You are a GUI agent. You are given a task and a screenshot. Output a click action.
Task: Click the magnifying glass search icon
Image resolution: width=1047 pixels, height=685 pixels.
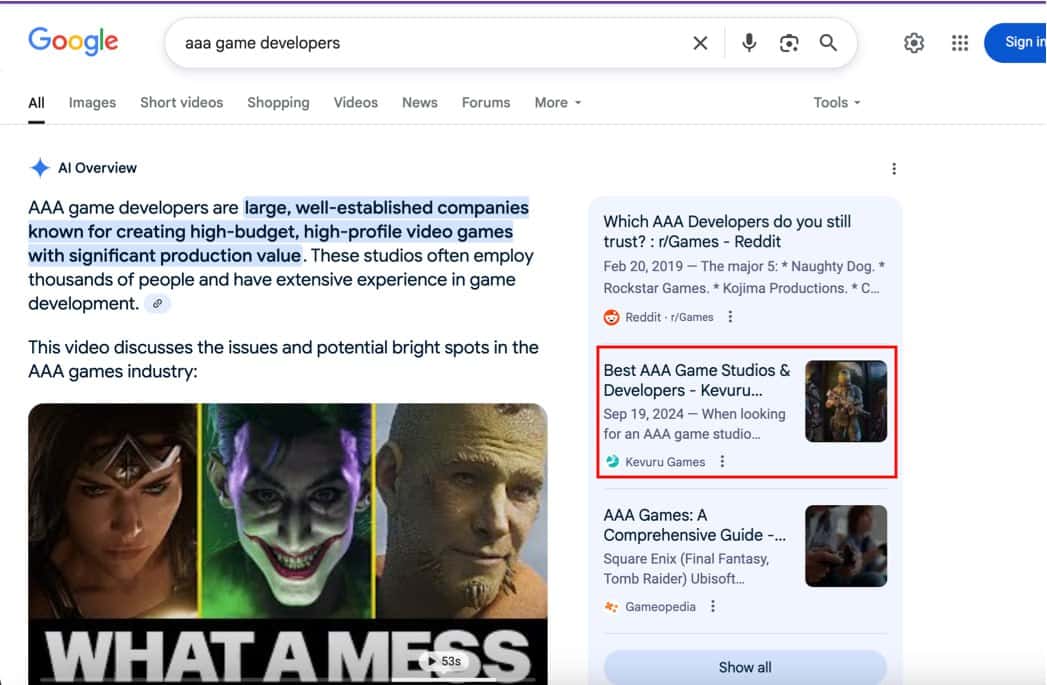(828, 43)
